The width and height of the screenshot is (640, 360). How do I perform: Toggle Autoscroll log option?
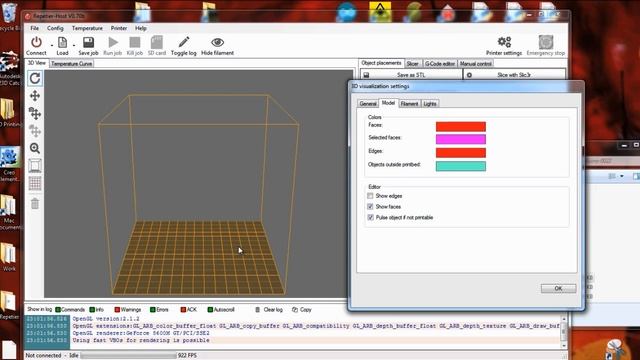221,310
